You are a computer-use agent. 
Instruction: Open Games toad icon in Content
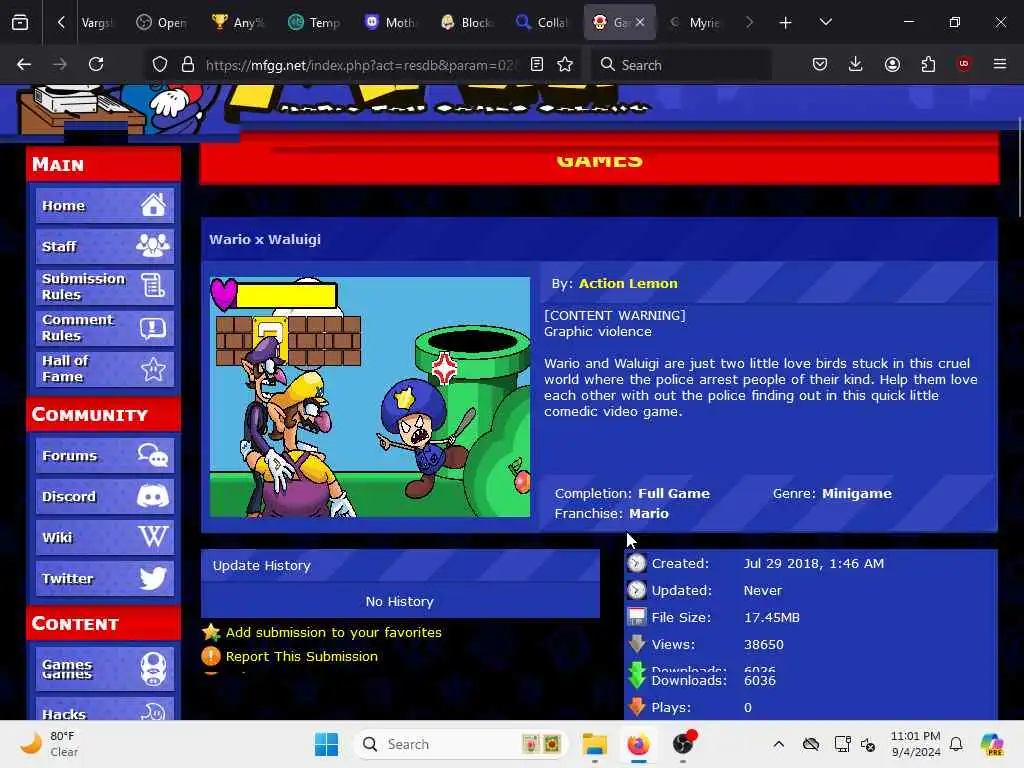[153, 669]
